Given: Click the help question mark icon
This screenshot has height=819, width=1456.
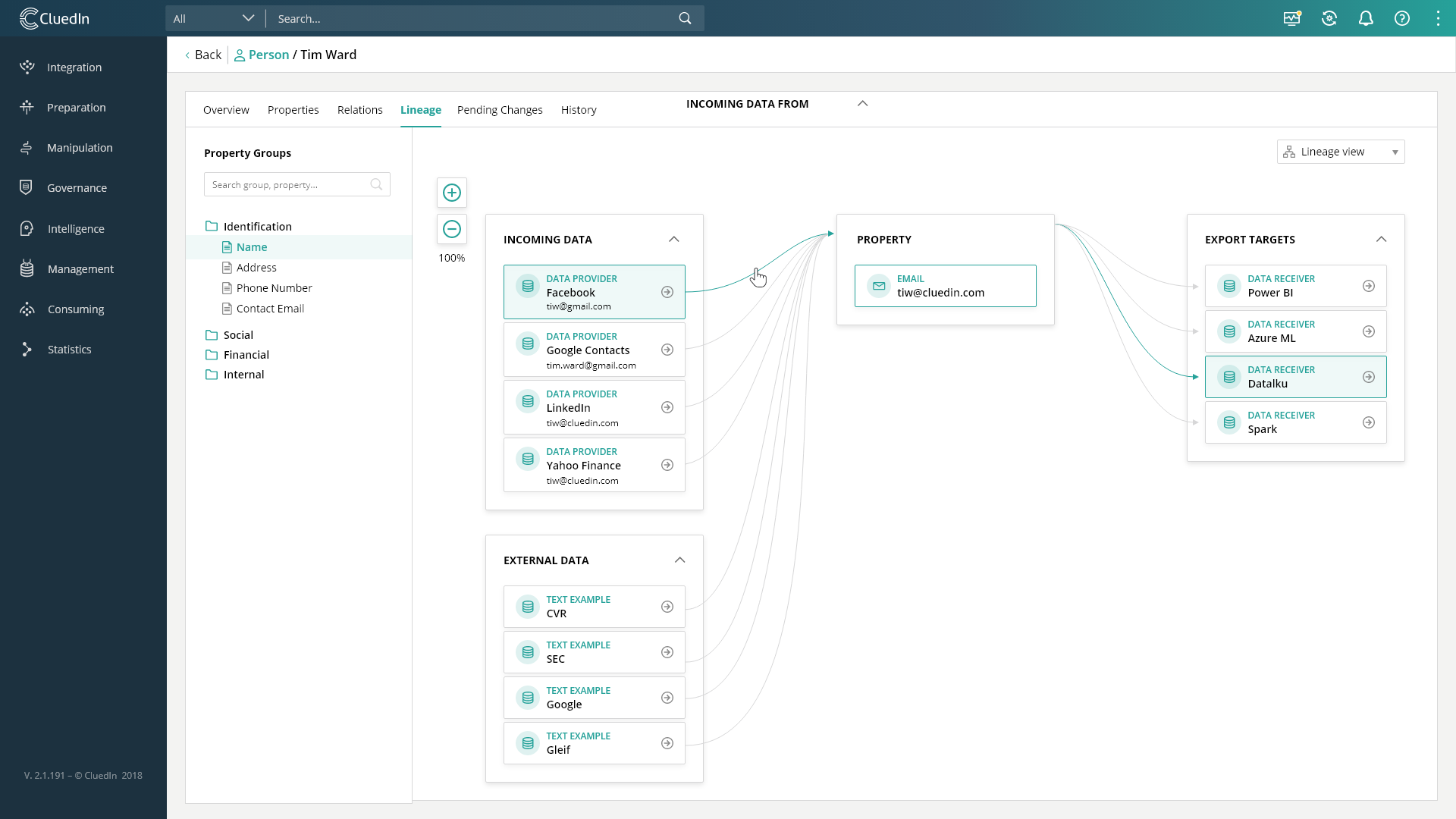Looking at the screenshot, I should pos(1401,18).
